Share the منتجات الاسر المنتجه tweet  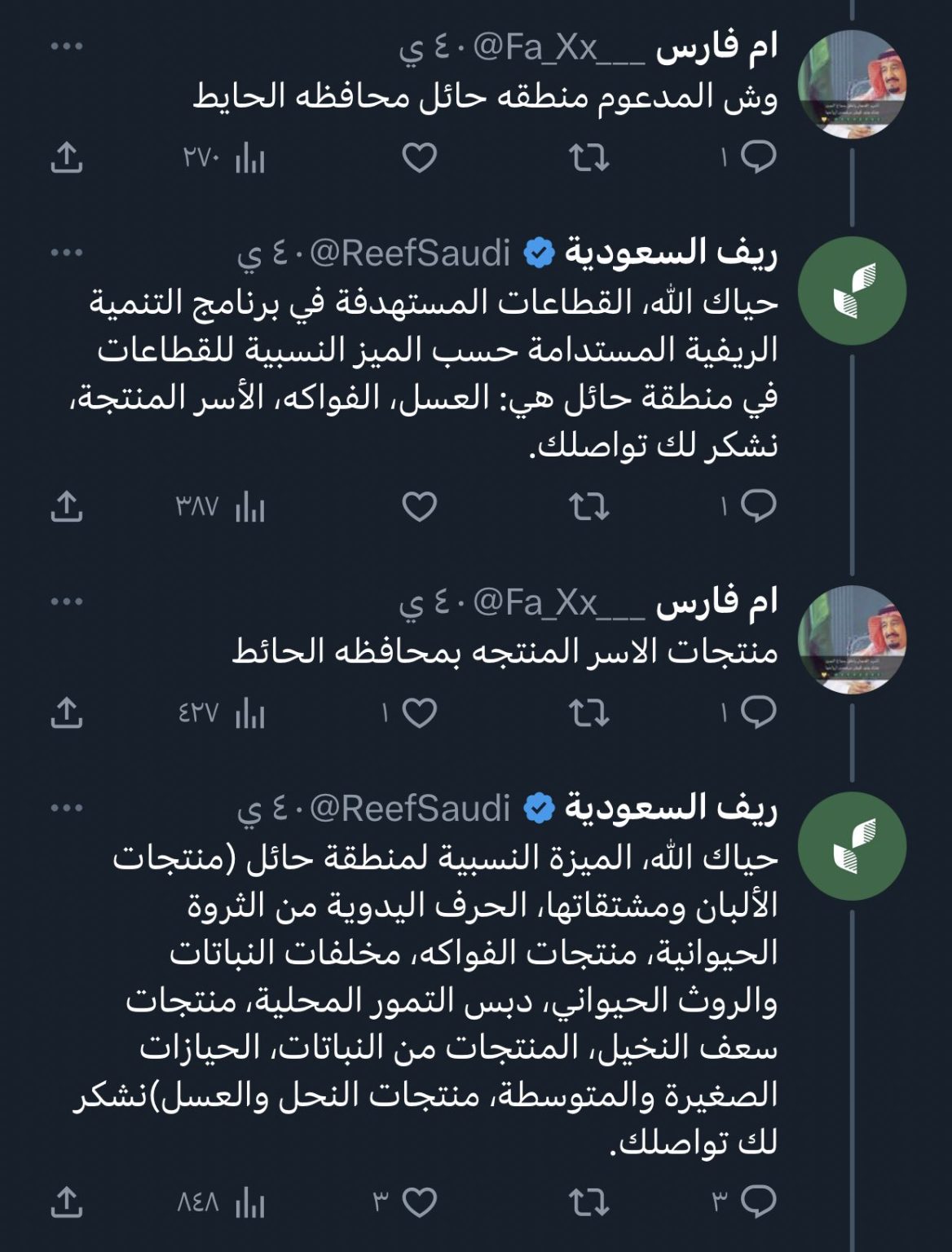tap(67, 713)
